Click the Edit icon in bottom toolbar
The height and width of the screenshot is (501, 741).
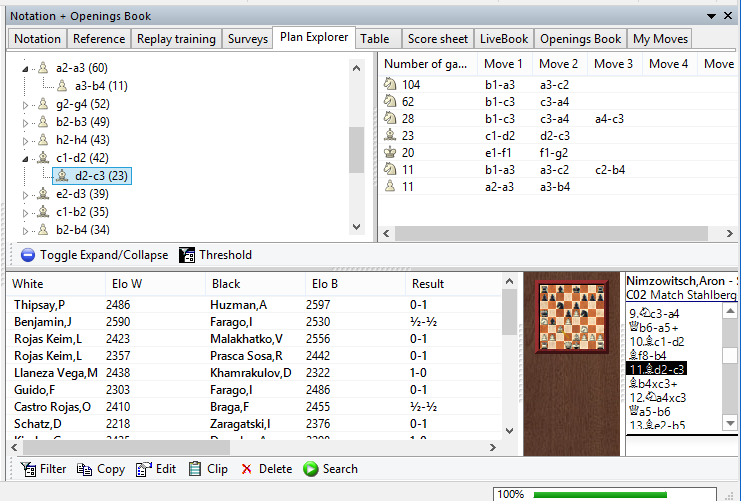(x=143, y=469)
